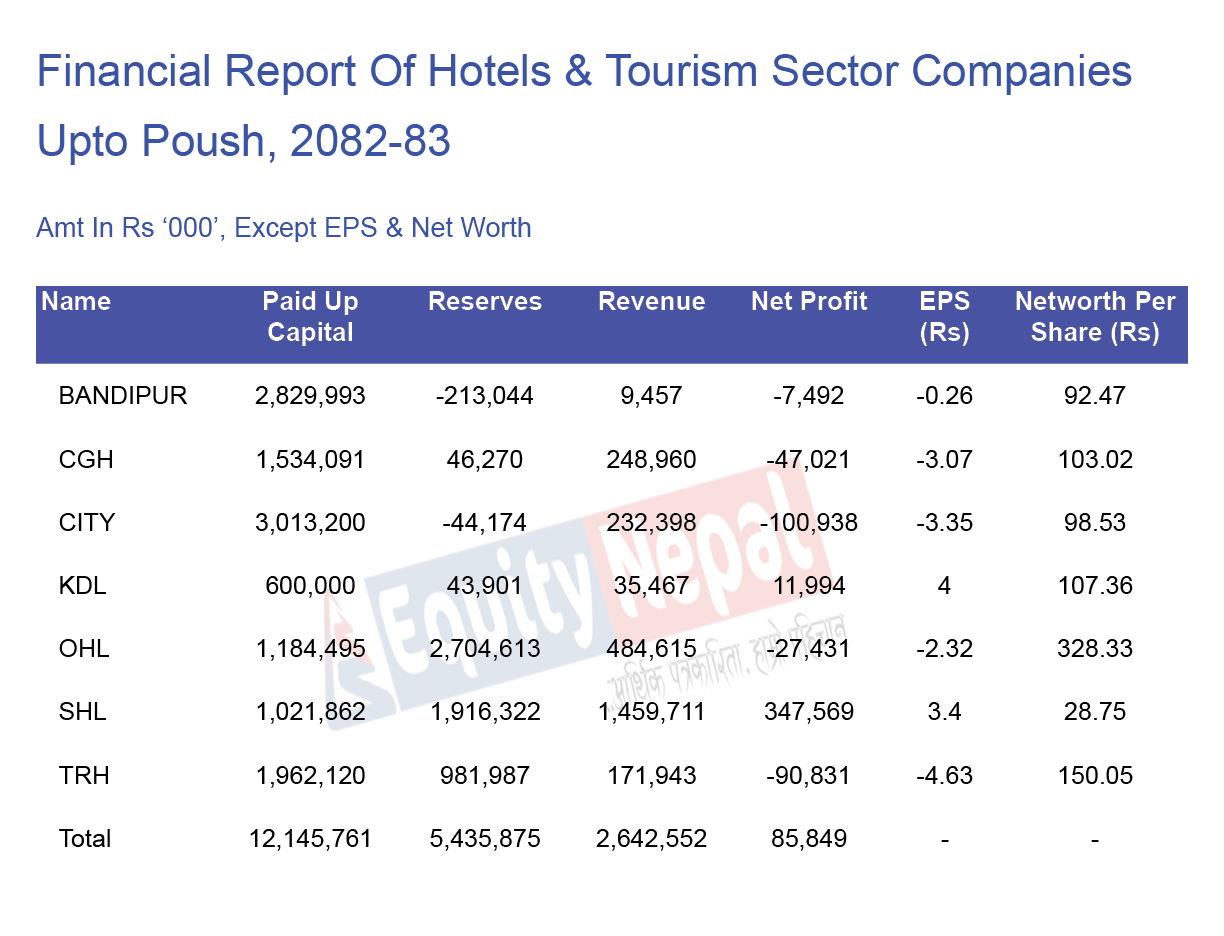Click total revenue figure 2,642,552
The image size is (1224, 936).
click(652, 839)
